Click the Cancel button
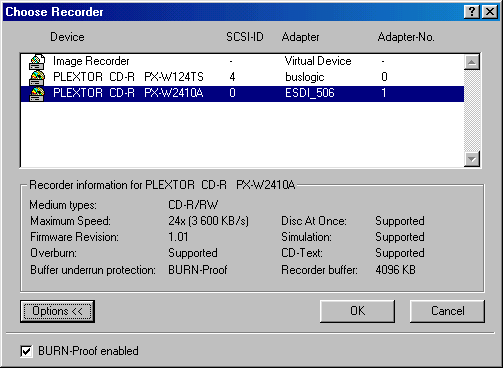 pyautogui.click(x=447, y=311)
